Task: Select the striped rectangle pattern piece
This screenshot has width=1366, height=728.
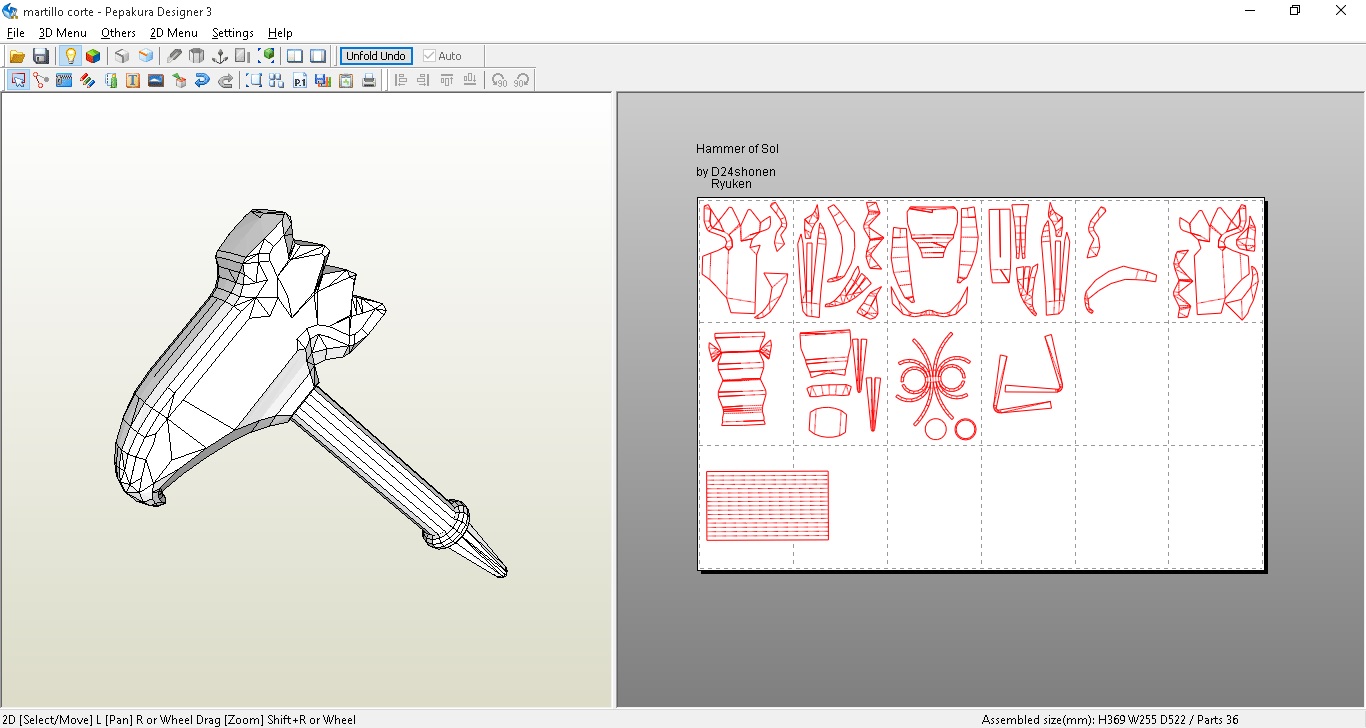Action: tap(767, 506)
